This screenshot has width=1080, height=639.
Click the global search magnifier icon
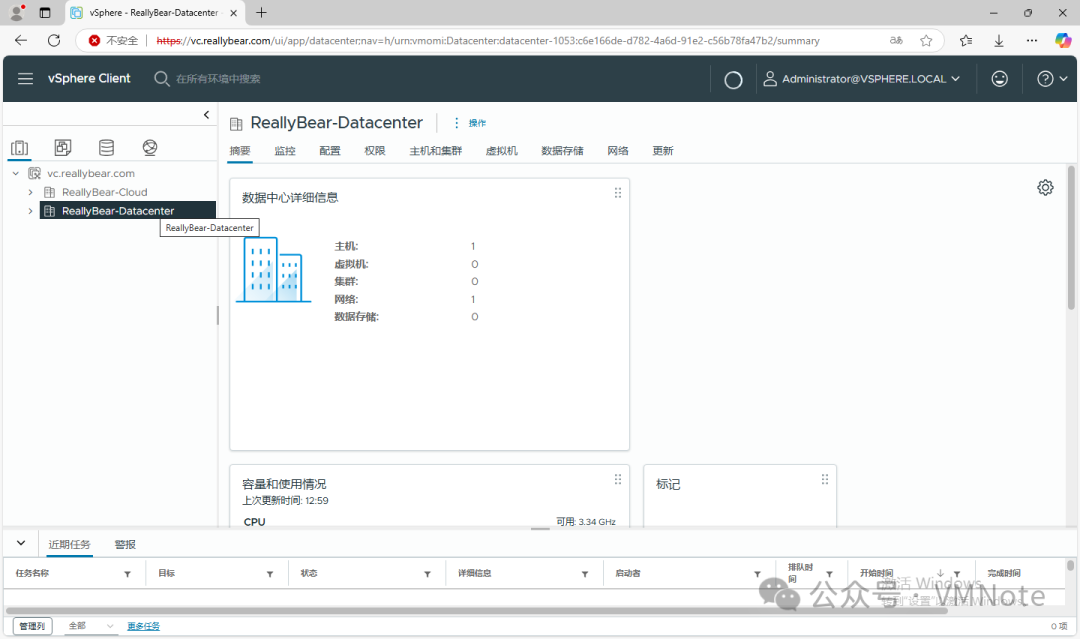(x=161, y=78)
